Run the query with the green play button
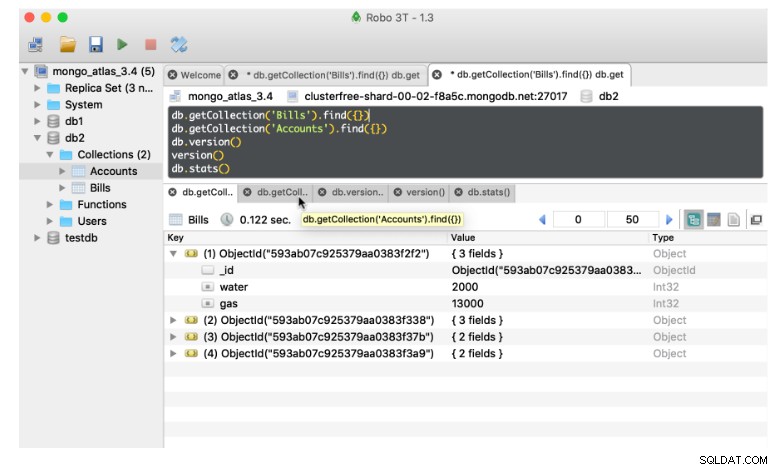This screenshot has width=777, height=470. click(x=122, y=45)
